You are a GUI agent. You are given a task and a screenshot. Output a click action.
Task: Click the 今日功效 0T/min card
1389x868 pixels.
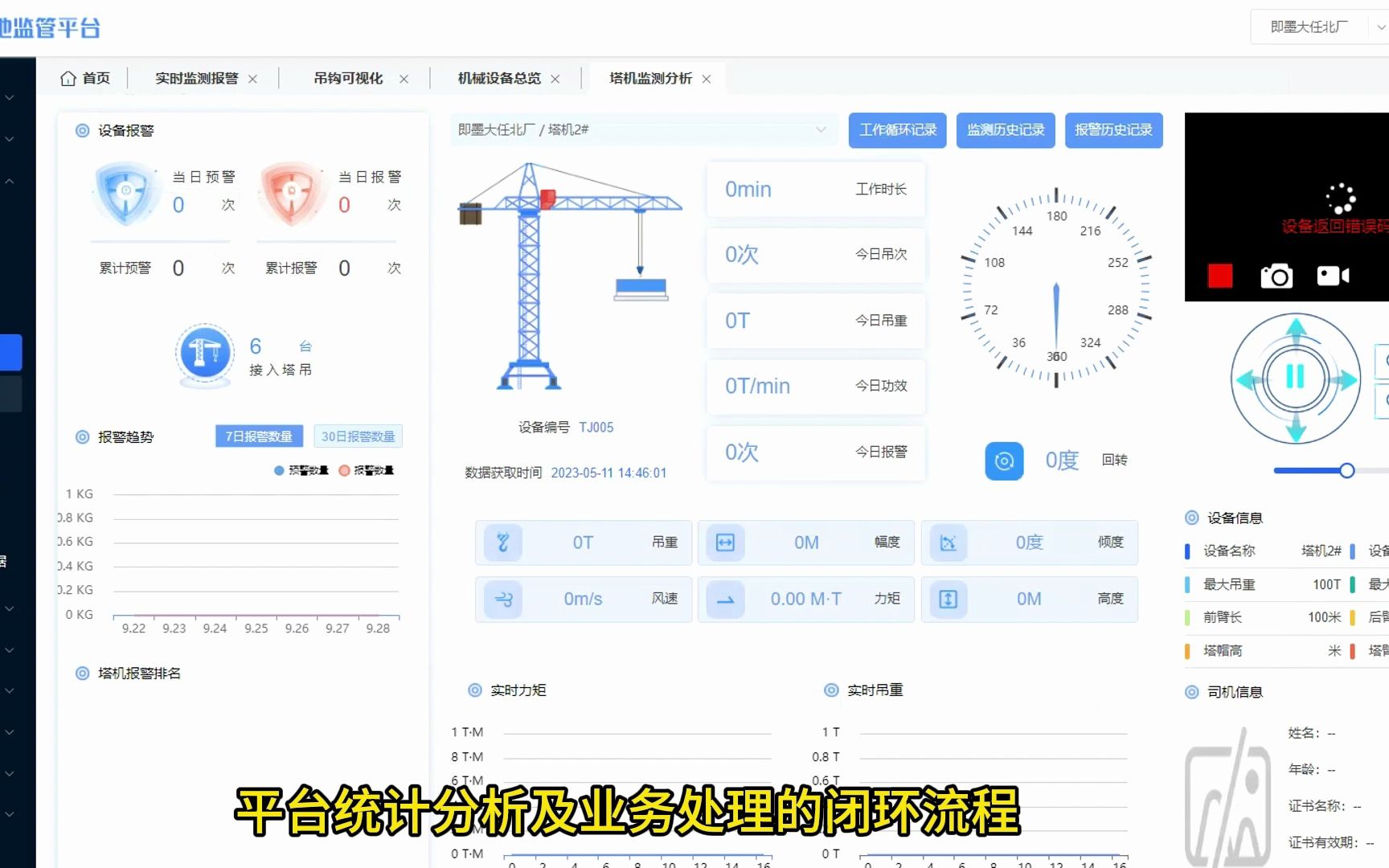coord(816,387)
